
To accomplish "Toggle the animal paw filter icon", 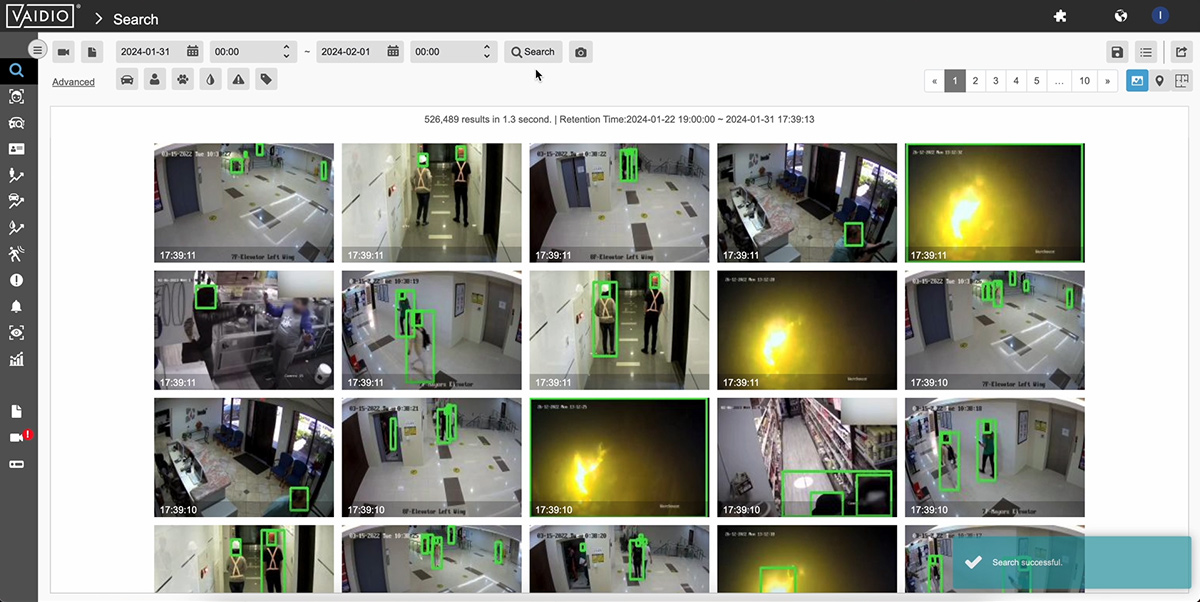I will pos(182,80).
